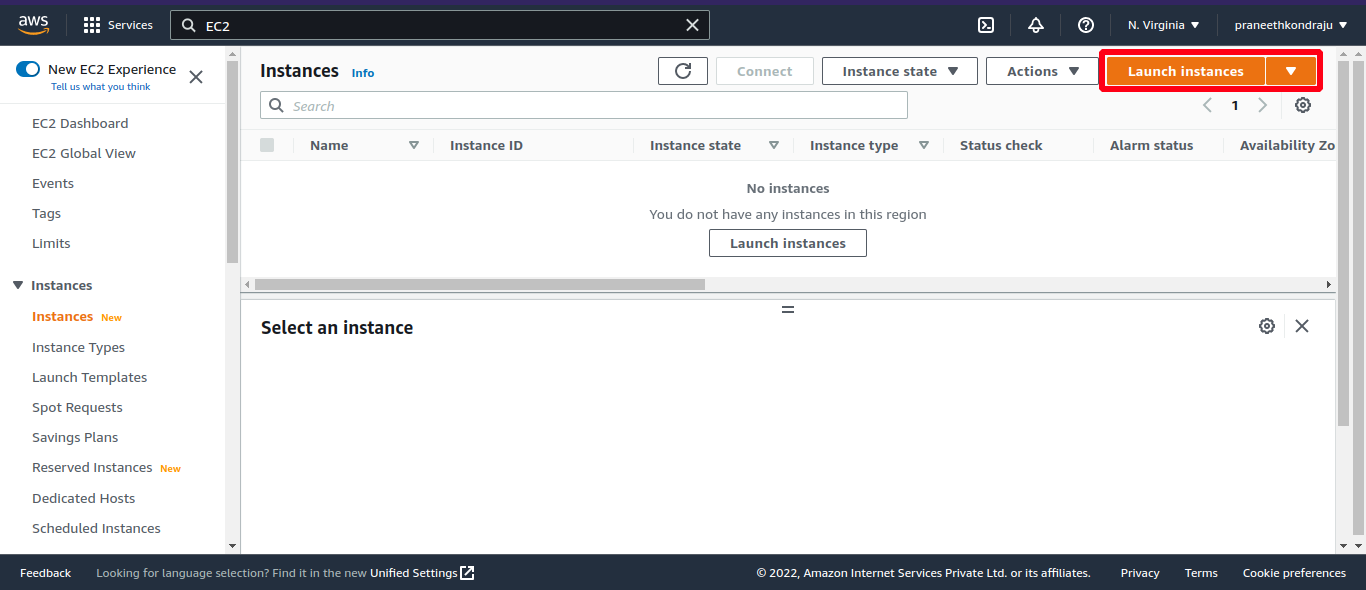
Task: Click the magnifier in top search bar
Action: tap(188, 25)
